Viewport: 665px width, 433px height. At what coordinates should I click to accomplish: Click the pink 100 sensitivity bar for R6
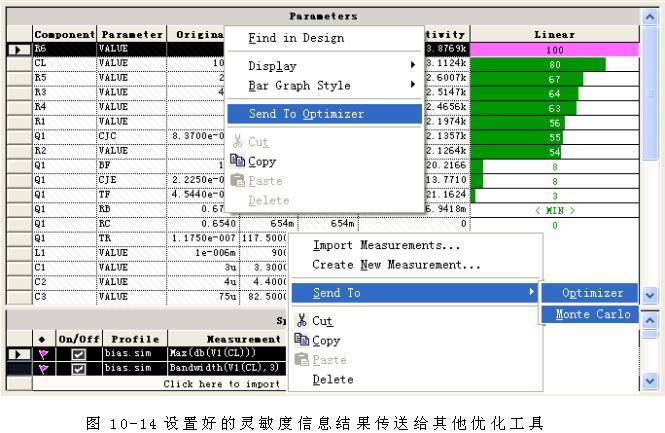(554, 49)
